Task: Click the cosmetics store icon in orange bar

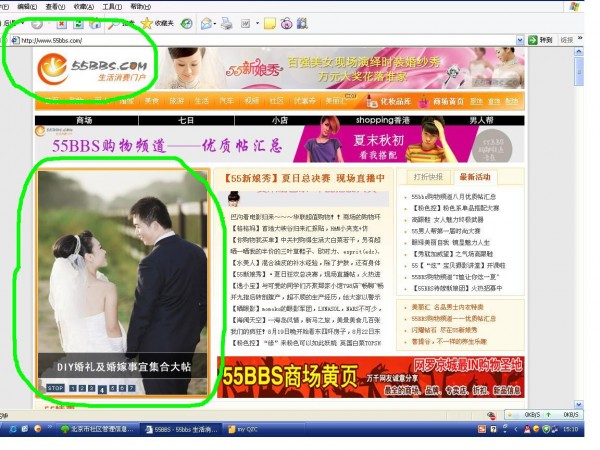Action: point(372,101)
